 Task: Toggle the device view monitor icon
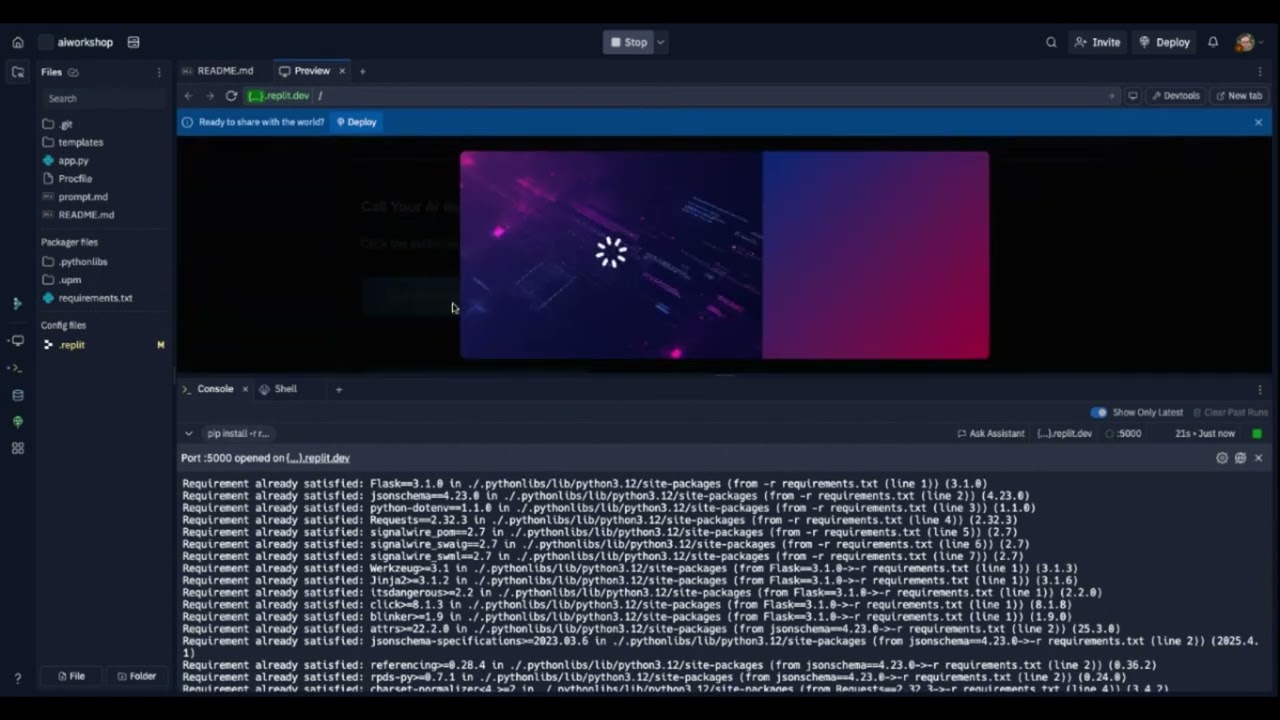click(x=1133, y=96)
